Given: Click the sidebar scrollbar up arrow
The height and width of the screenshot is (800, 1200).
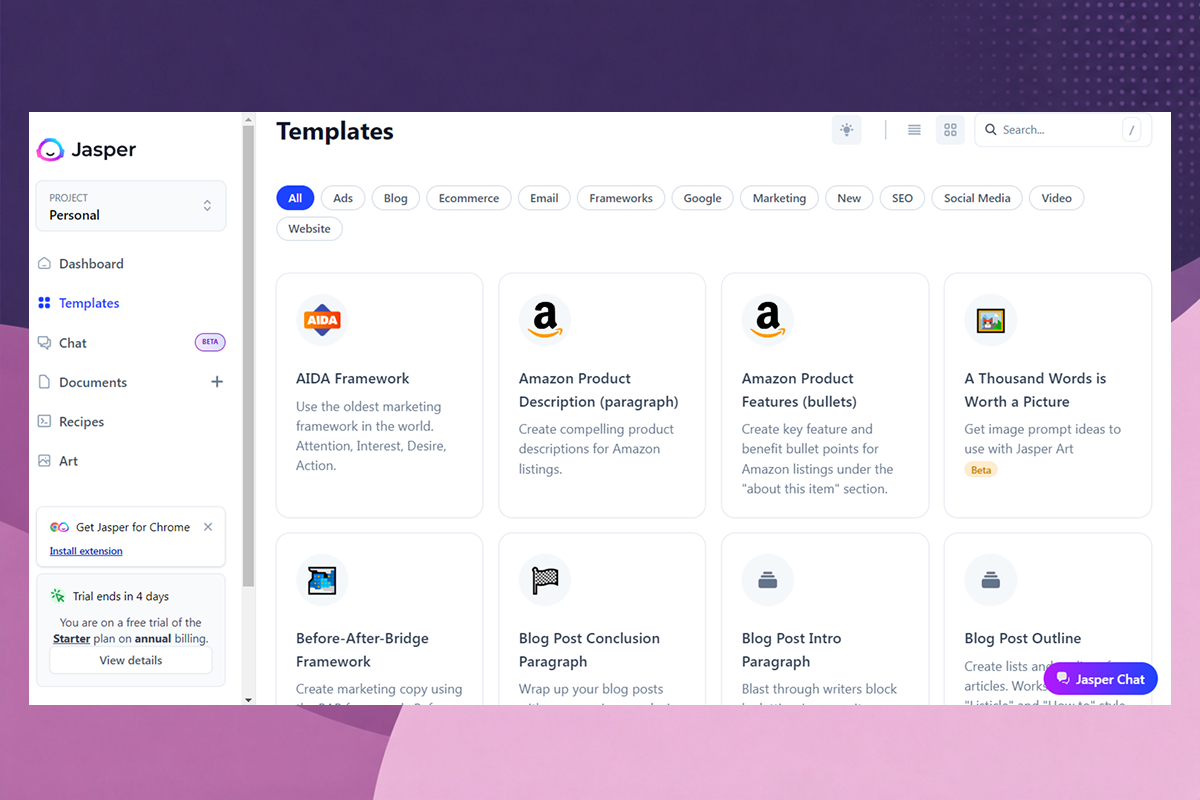Looking at the screenshot, I should [x=249, y=119].
